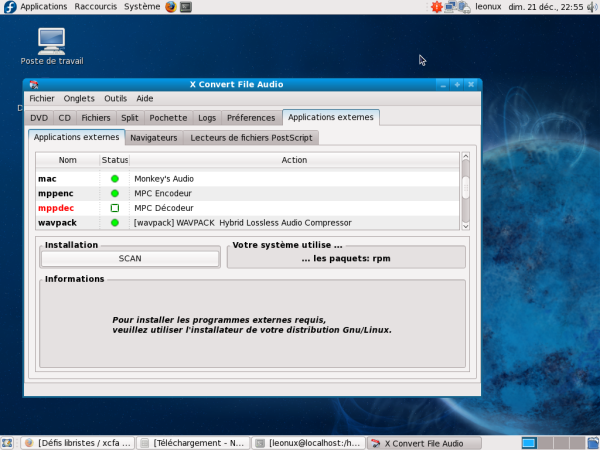The width and height of the screenshot is (600, 450).
Task: Click X Convert File Audio taskbar button
Action: (x=424, y=443)
